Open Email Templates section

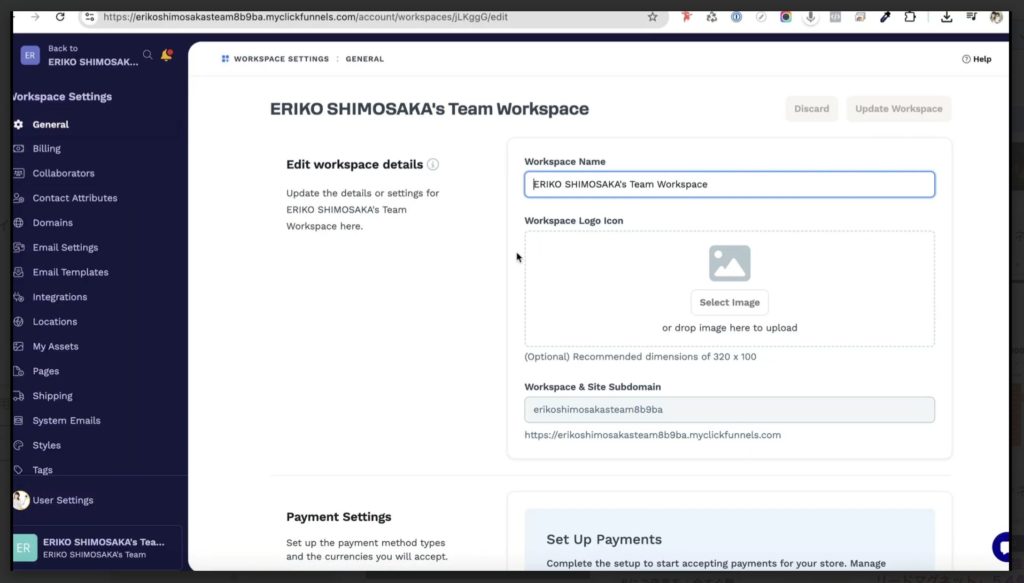(70, 272)
